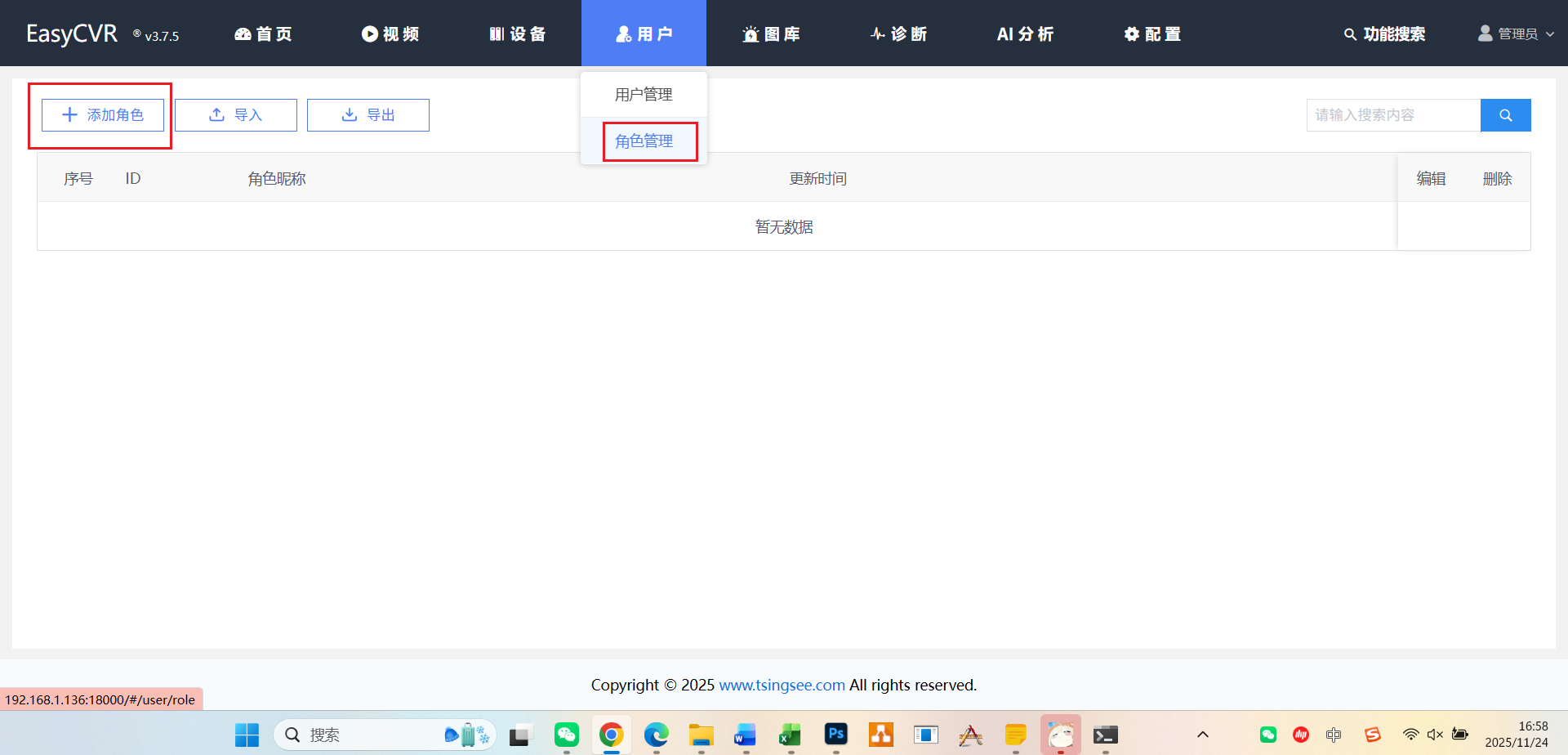Click the blue search magnifier button
This screenshot has width=1568, height=755.
click(x=1505, y=114)
